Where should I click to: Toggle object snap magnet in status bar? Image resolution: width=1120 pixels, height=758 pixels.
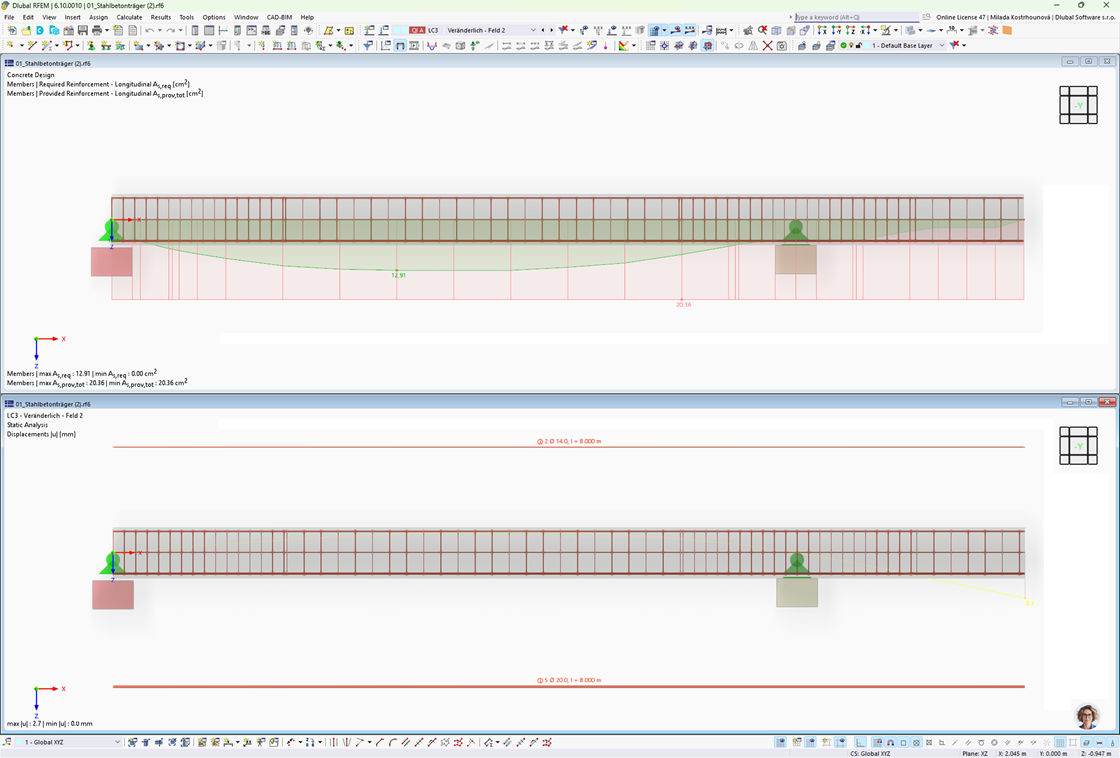[891, 742]
